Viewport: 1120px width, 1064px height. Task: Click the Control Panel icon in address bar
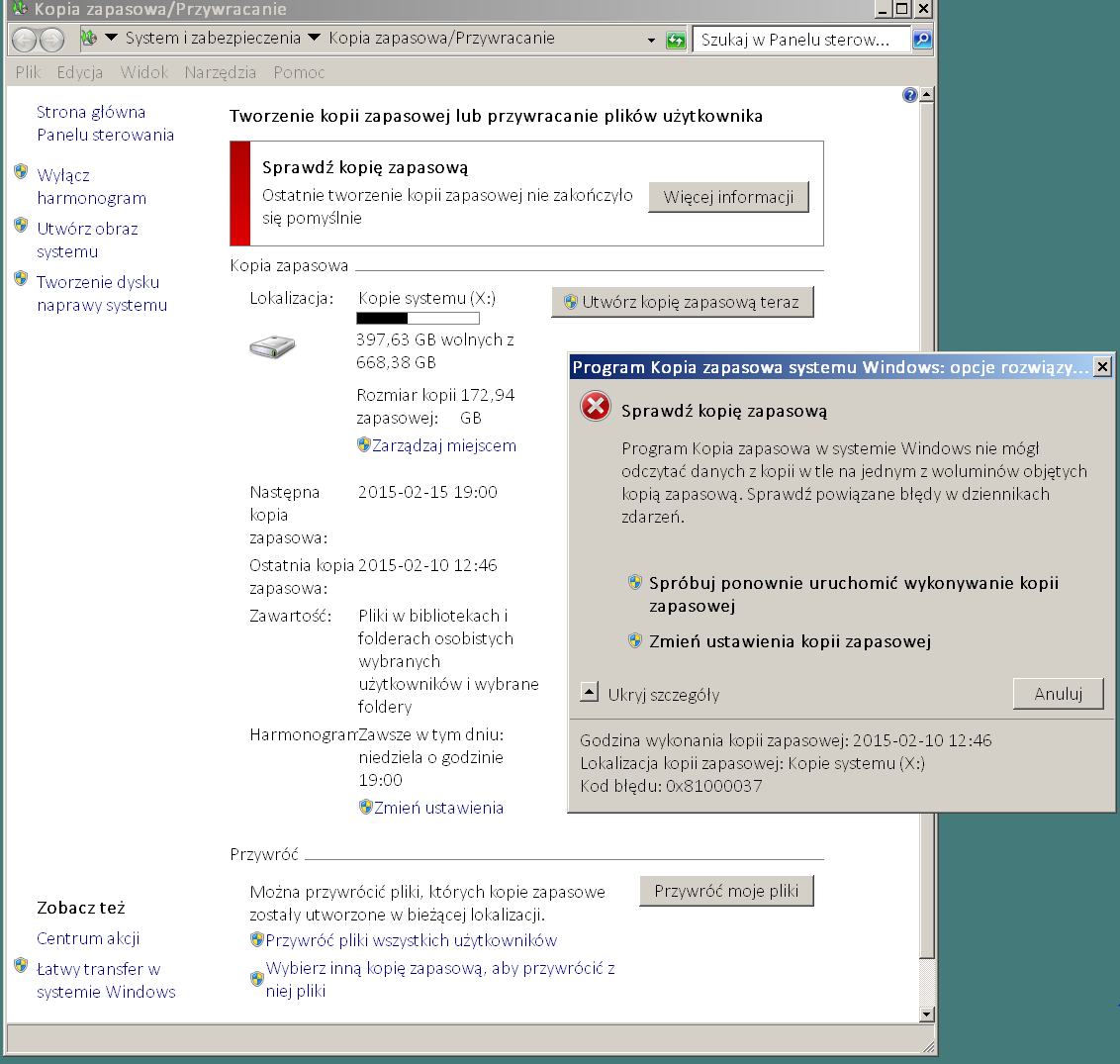(x=89, y=38)
